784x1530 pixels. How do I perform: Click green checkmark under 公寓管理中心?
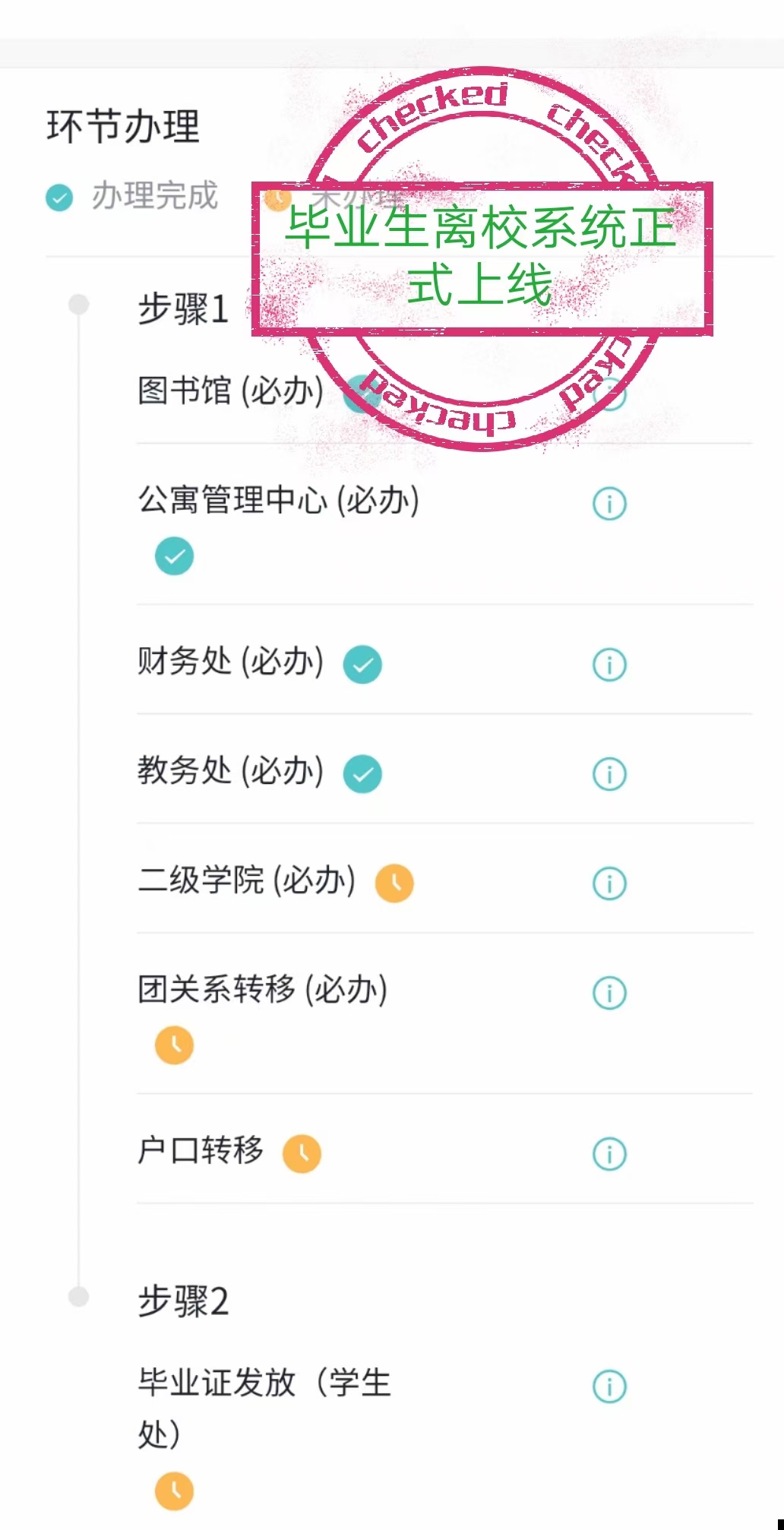coord(174,556)
